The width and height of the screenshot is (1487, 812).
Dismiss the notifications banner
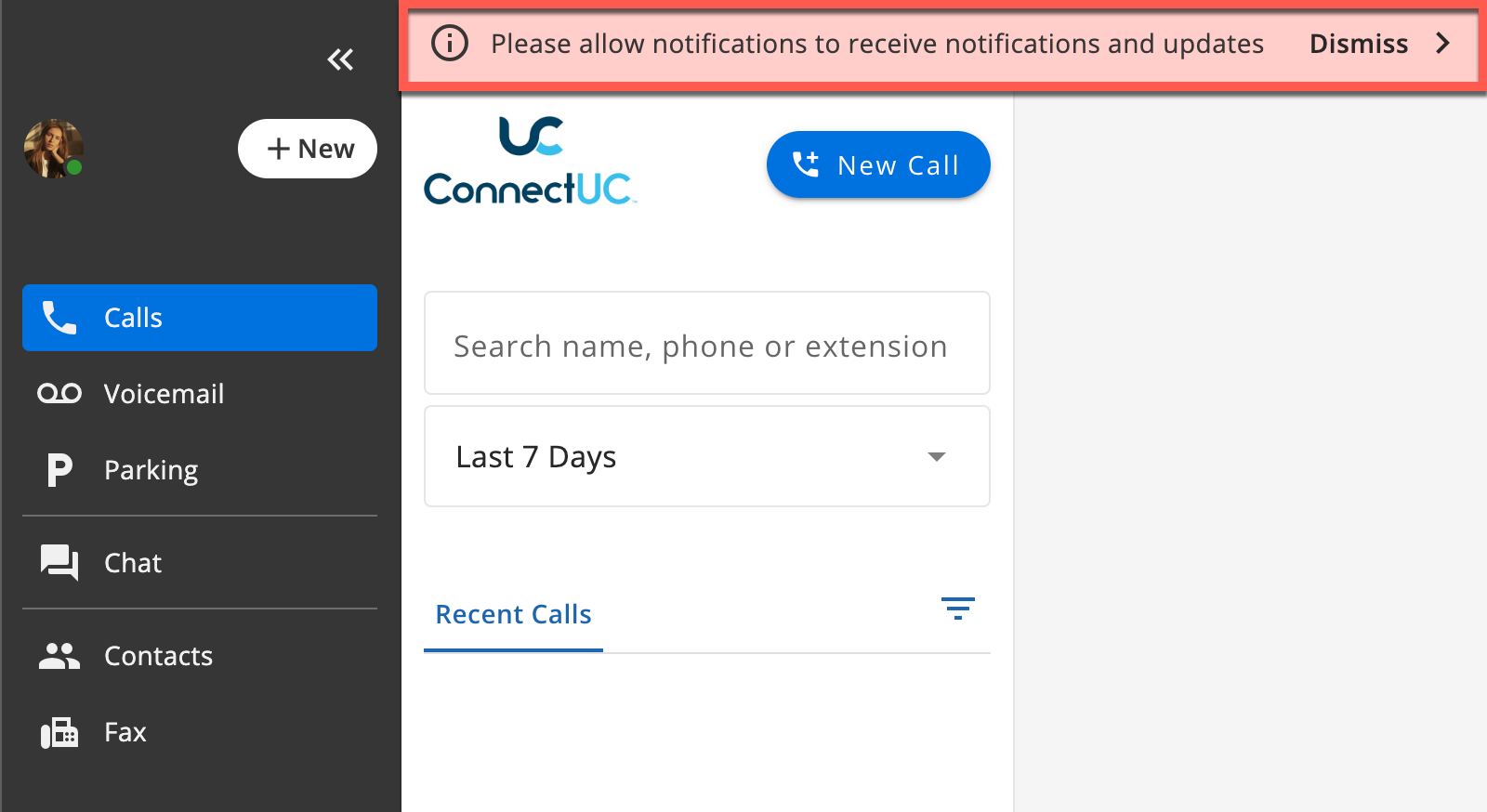click(x=1359, y=44)
